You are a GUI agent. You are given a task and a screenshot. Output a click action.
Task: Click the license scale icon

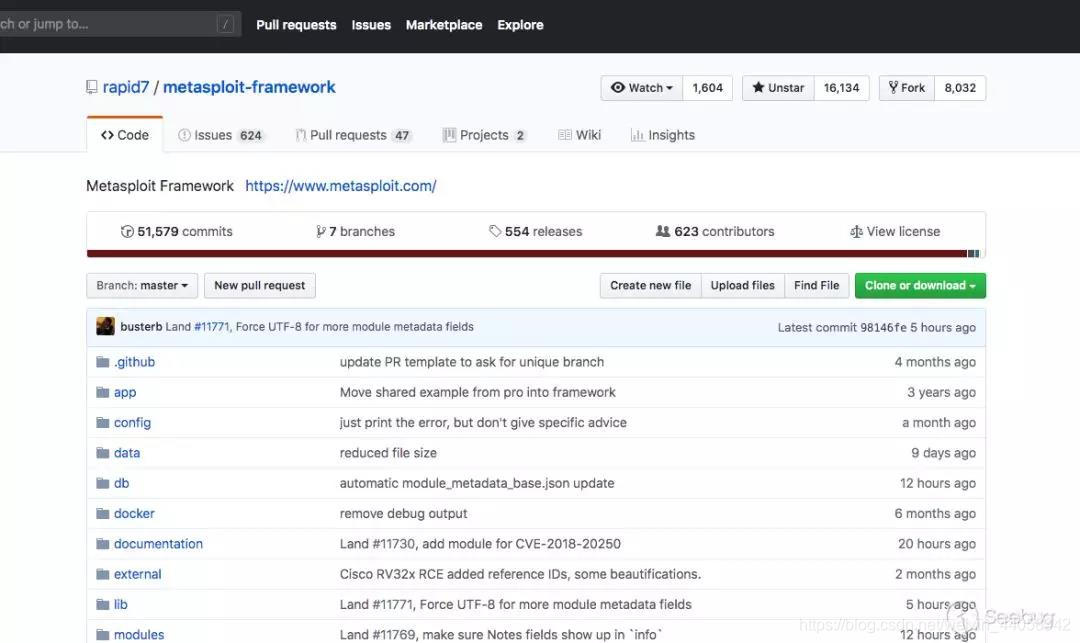pos(856,231)
